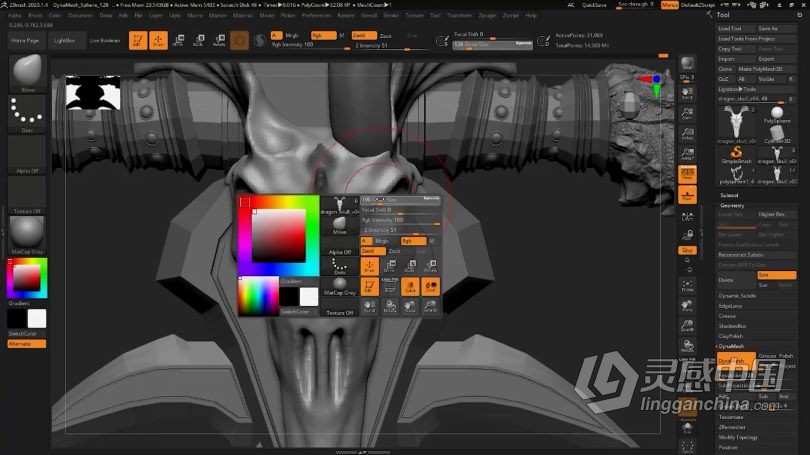
Task: Expand the Crease subsection
Action: pos(727,316)
